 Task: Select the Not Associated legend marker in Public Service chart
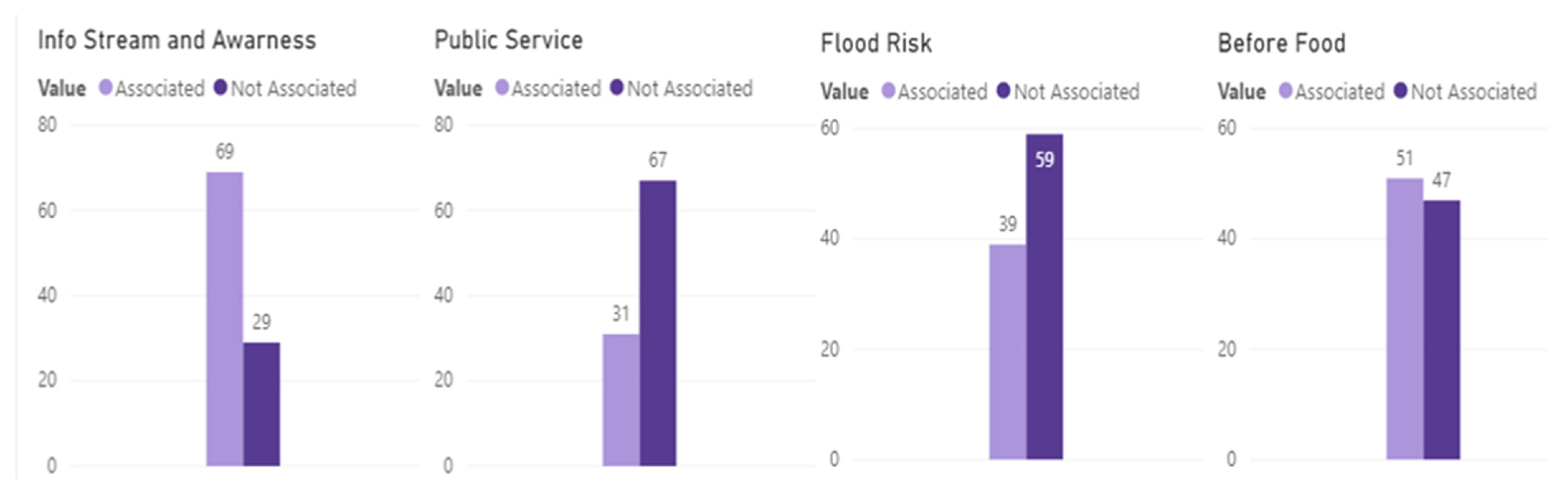(x=617, y=88)
